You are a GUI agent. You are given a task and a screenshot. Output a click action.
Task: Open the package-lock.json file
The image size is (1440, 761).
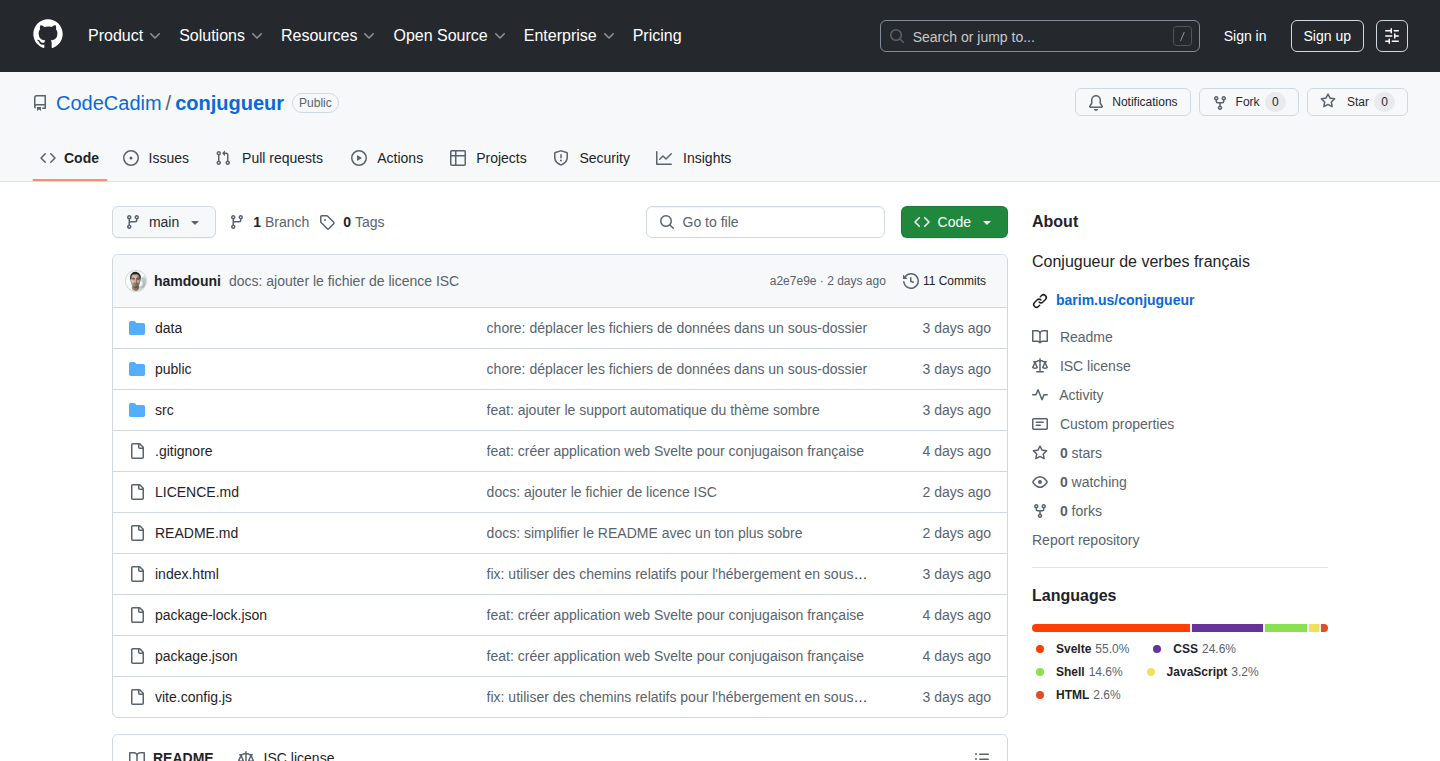click(x=211, y=615)
